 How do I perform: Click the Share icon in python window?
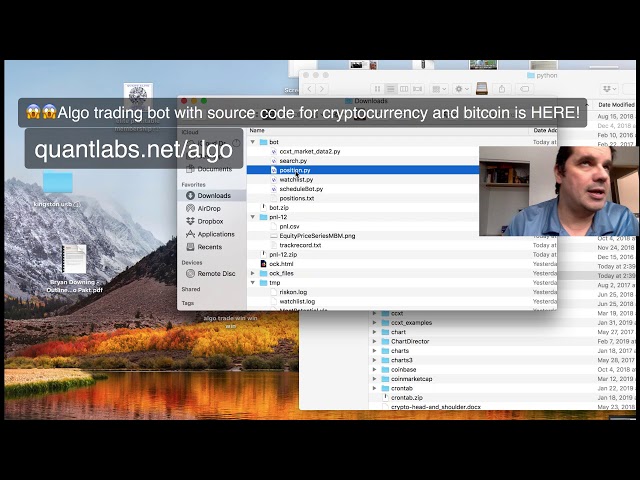tap(502, 89)
